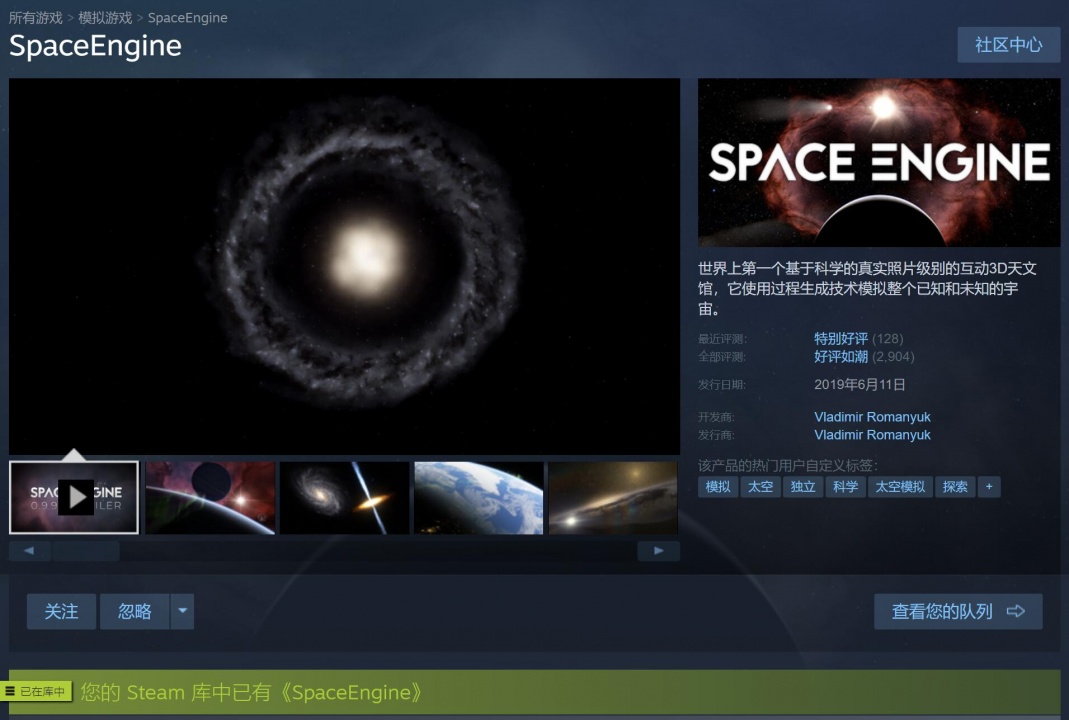Click the thumbnail strip scrollbar handle
This screenshot has height=720, width=1069.
(86, 551)
